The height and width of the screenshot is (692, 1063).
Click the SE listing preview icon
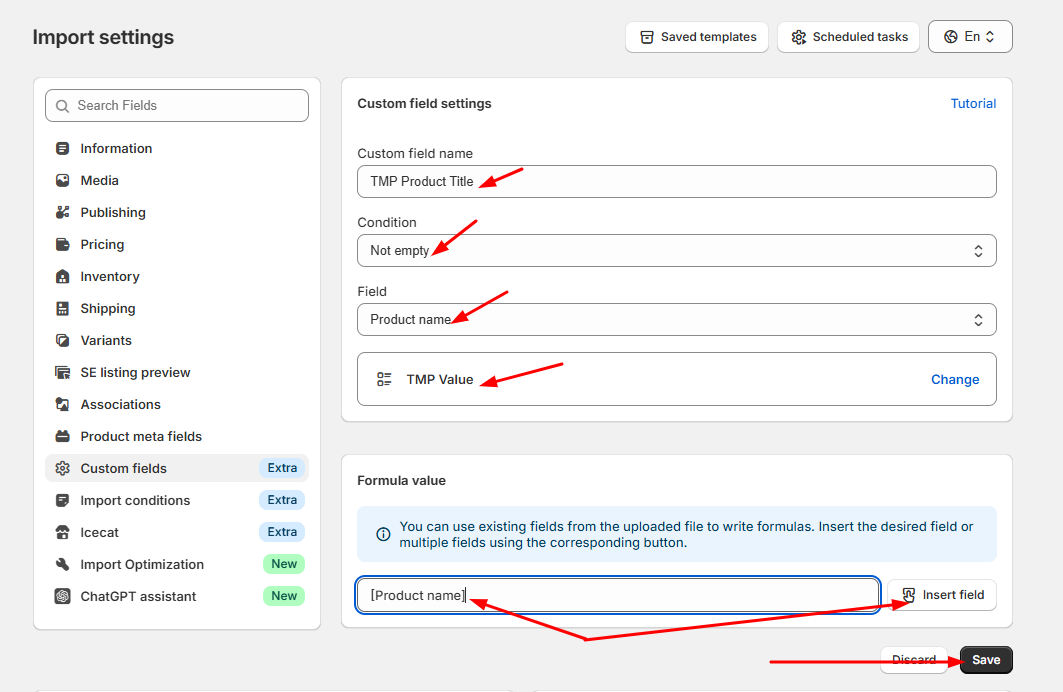coord(62,372)
